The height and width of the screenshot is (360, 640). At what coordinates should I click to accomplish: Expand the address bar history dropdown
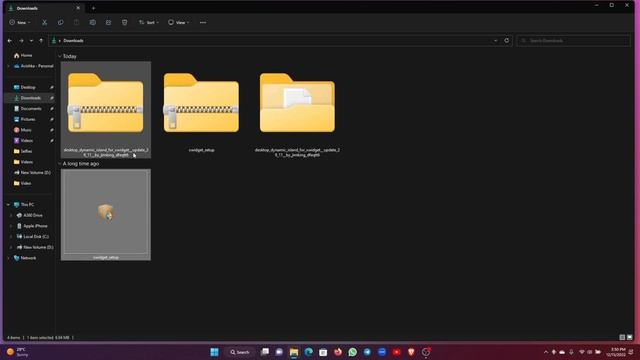pyautogui.click(x=496, y=41)
